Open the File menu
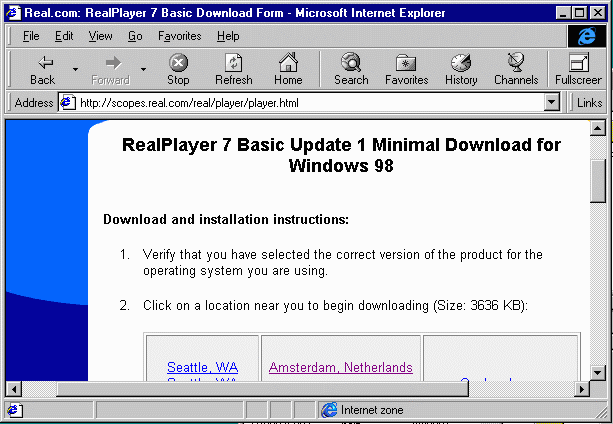Viewport: 613px width, 424px height. click(x=31, y=36)
